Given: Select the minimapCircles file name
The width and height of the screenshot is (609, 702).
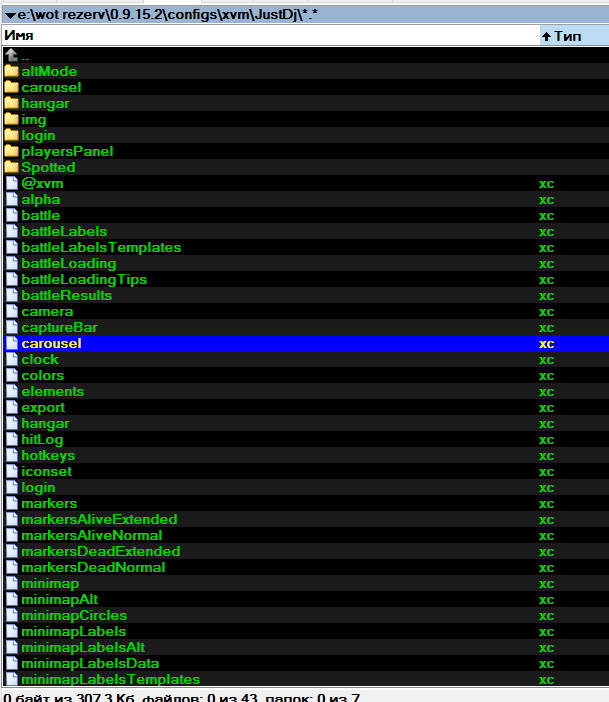Looking at the screenshot, I should (x=74, y=616).
